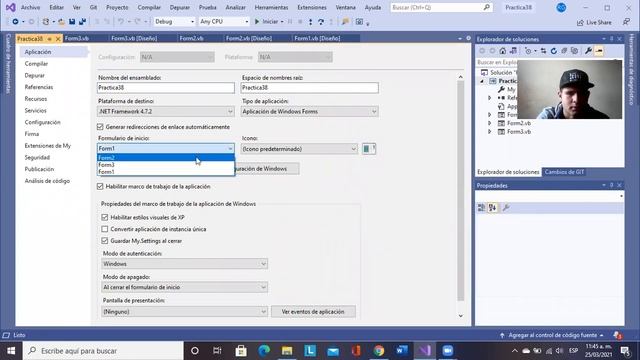Click the Alphabetical sort icon in Properties panel
This screenshot has height=360, width=640.
pos(493,208)
